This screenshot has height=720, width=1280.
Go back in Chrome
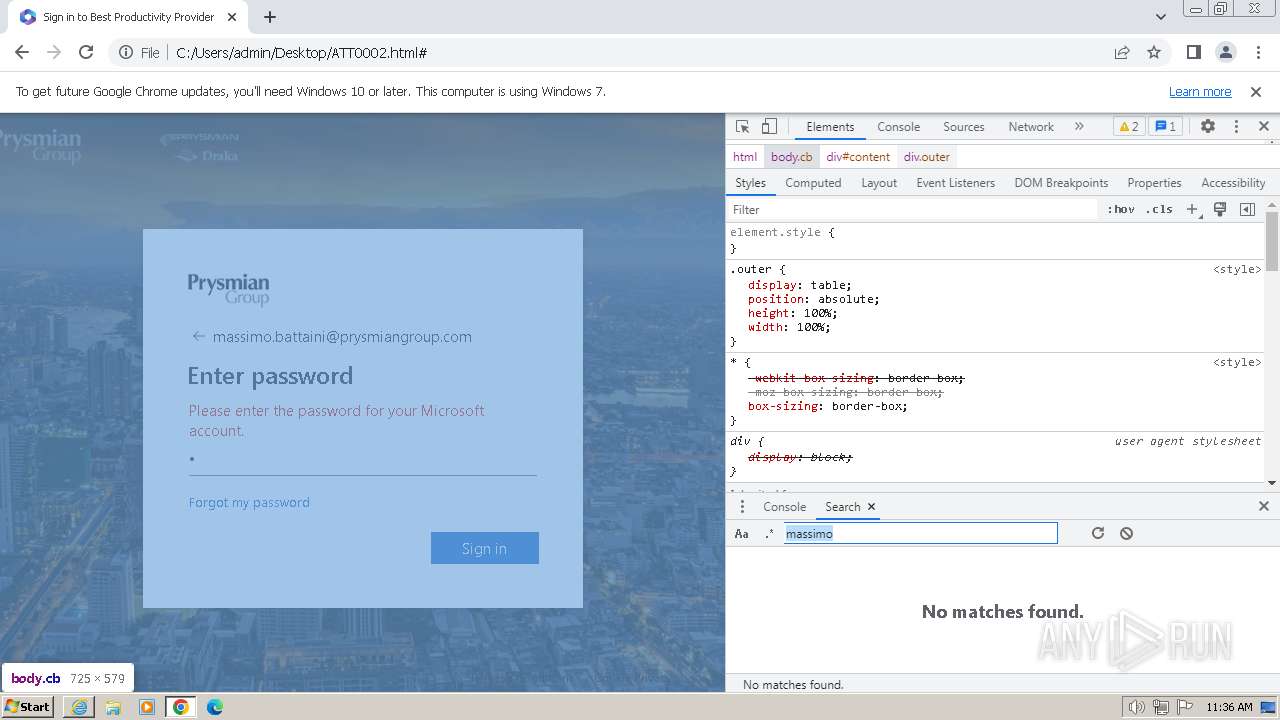pyautogui.click(x=22, y=52)
